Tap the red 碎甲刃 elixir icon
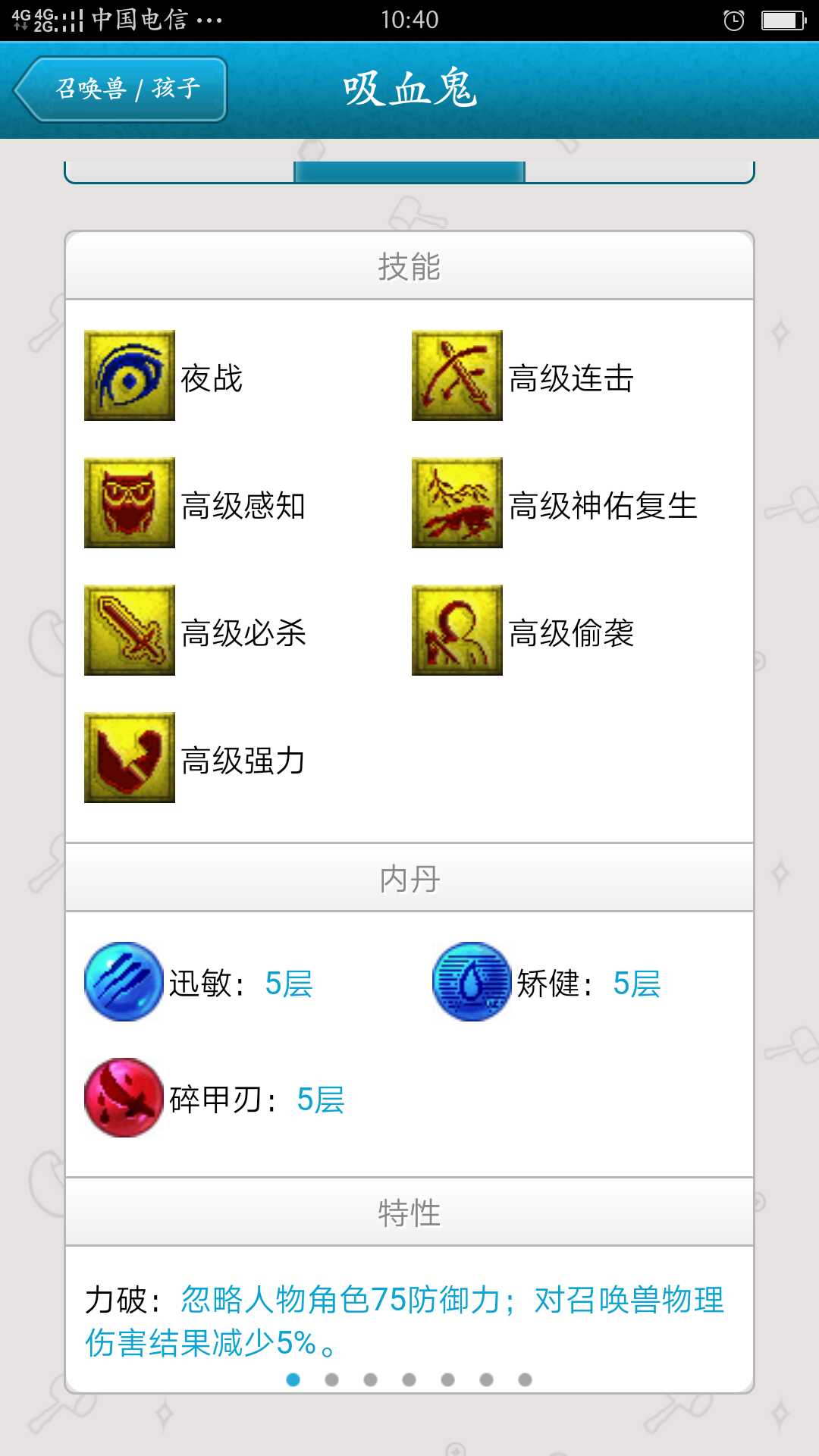 (x=124, y=1098)
